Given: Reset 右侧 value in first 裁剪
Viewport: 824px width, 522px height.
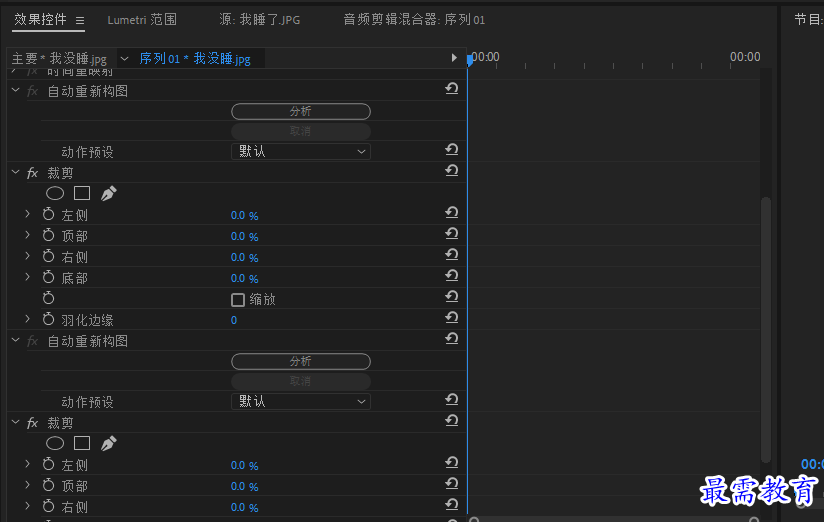Looking at the screenshot, I should tap(451, 255).
